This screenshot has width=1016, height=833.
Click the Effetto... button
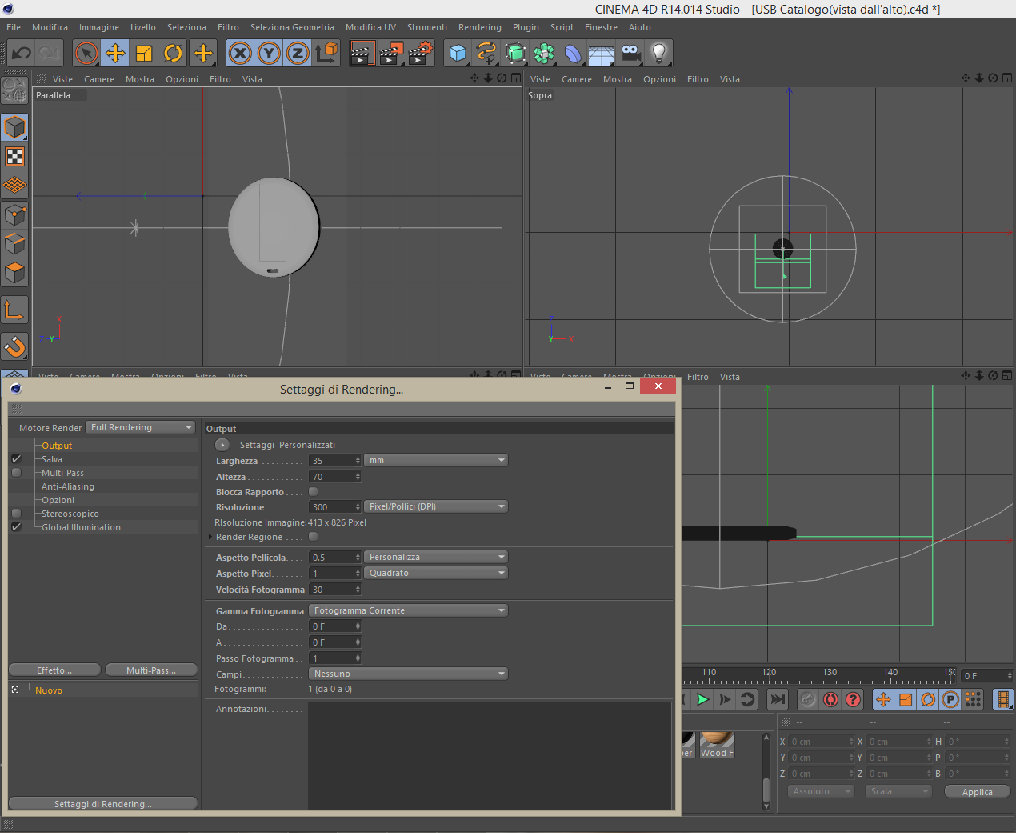tap(54, 670)
